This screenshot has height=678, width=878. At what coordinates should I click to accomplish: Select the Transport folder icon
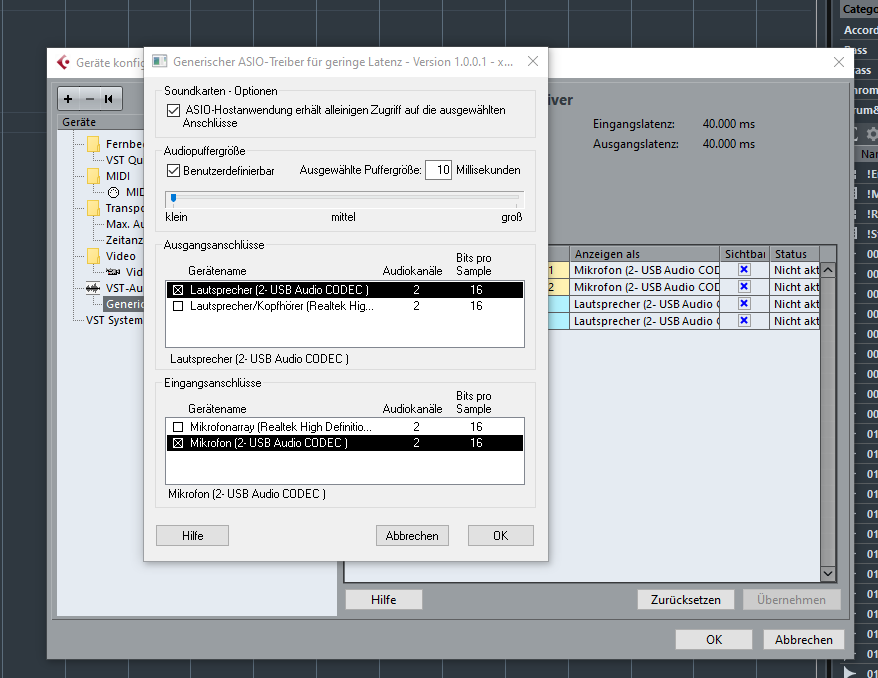click(x=94, y=208)
